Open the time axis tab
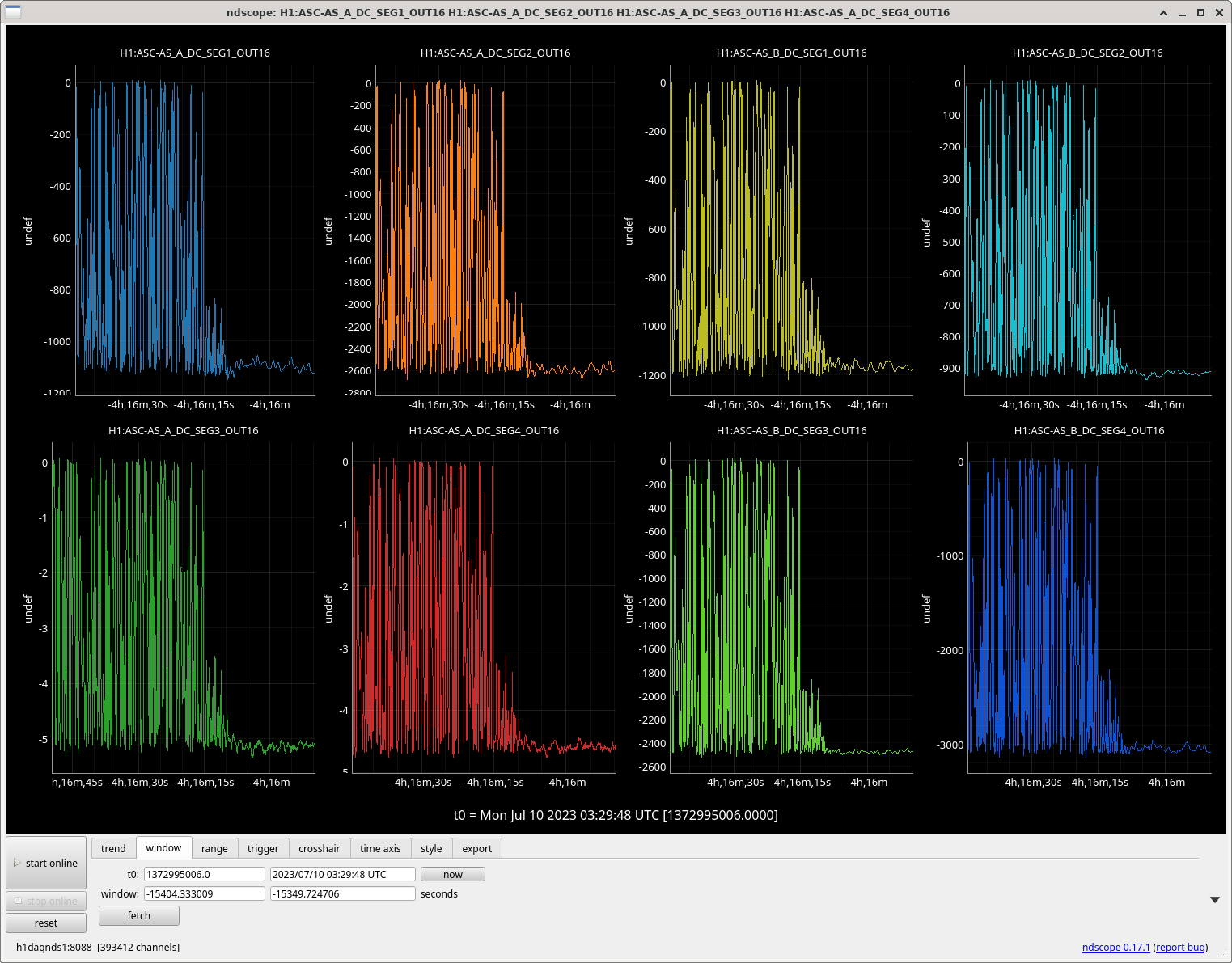The width and height of the screenshot is (1232, 963). click(380, 848)
